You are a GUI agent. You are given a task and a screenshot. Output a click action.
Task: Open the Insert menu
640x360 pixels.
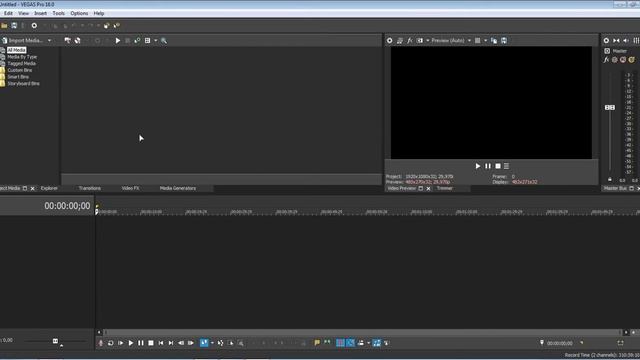40,13
